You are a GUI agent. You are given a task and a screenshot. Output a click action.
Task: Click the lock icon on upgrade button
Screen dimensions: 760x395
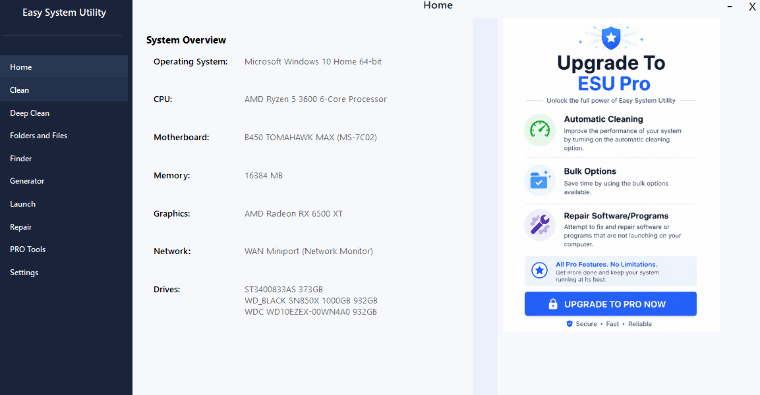pyautogui.click(x=553, y=304)
